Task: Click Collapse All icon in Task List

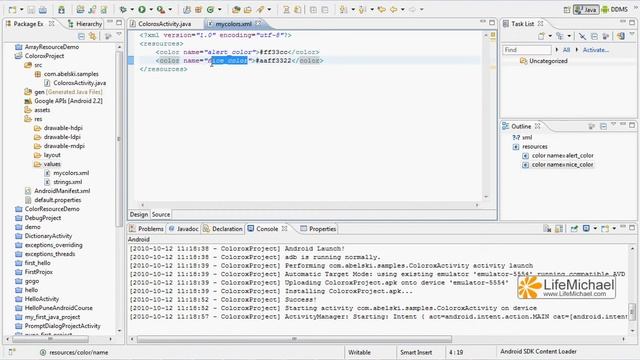Action: click(x=594, y=36)
